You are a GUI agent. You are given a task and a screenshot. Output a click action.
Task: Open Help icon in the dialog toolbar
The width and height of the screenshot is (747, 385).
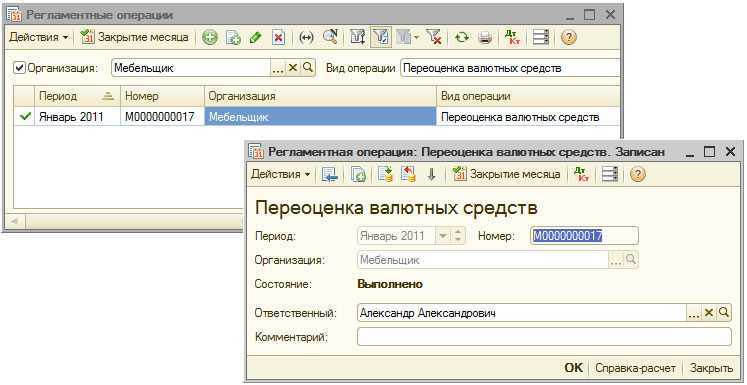click(x=637, y=174)
